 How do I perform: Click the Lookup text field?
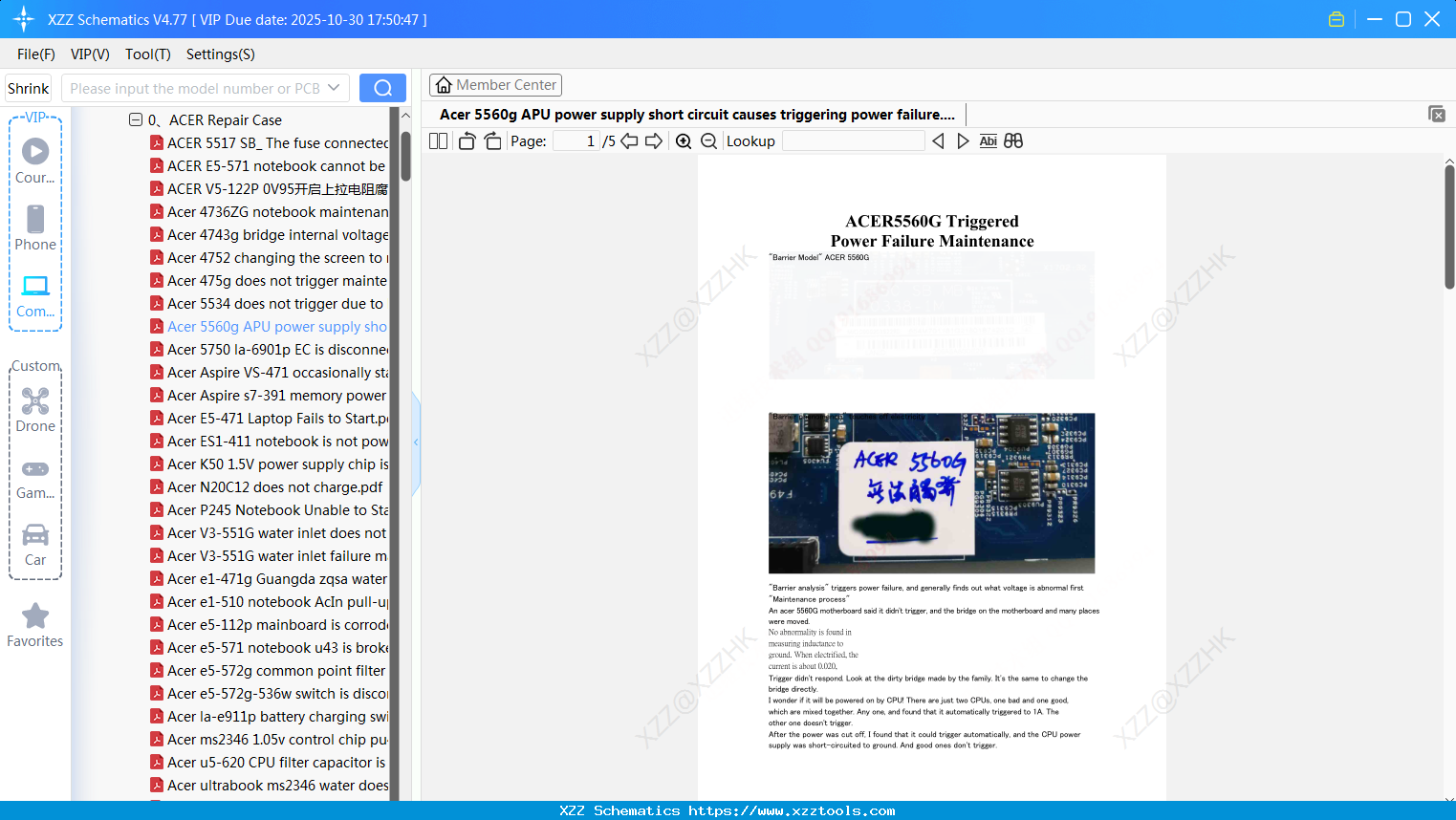854,141
